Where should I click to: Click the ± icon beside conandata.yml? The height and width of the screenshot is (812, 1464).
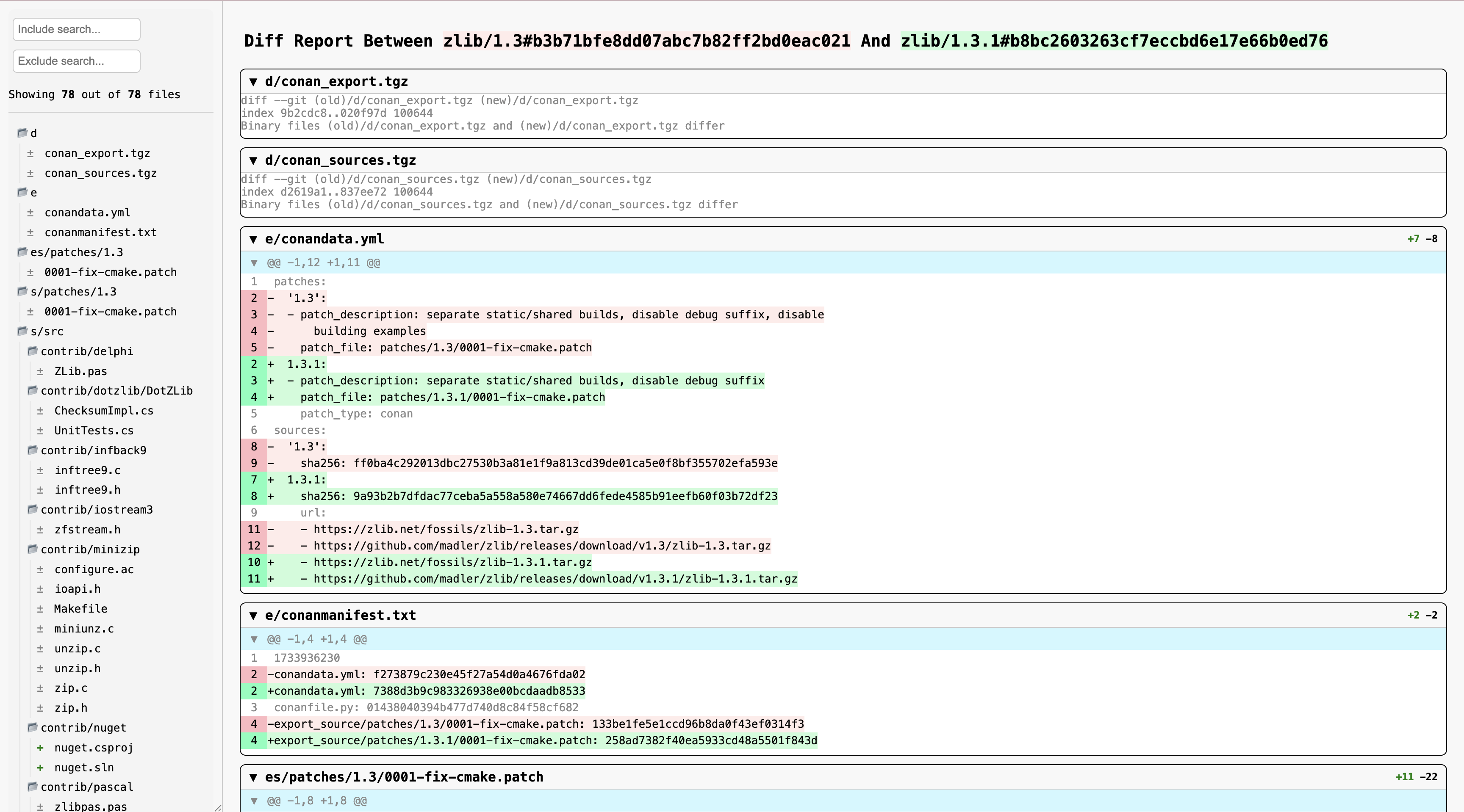tap(30, 213)
